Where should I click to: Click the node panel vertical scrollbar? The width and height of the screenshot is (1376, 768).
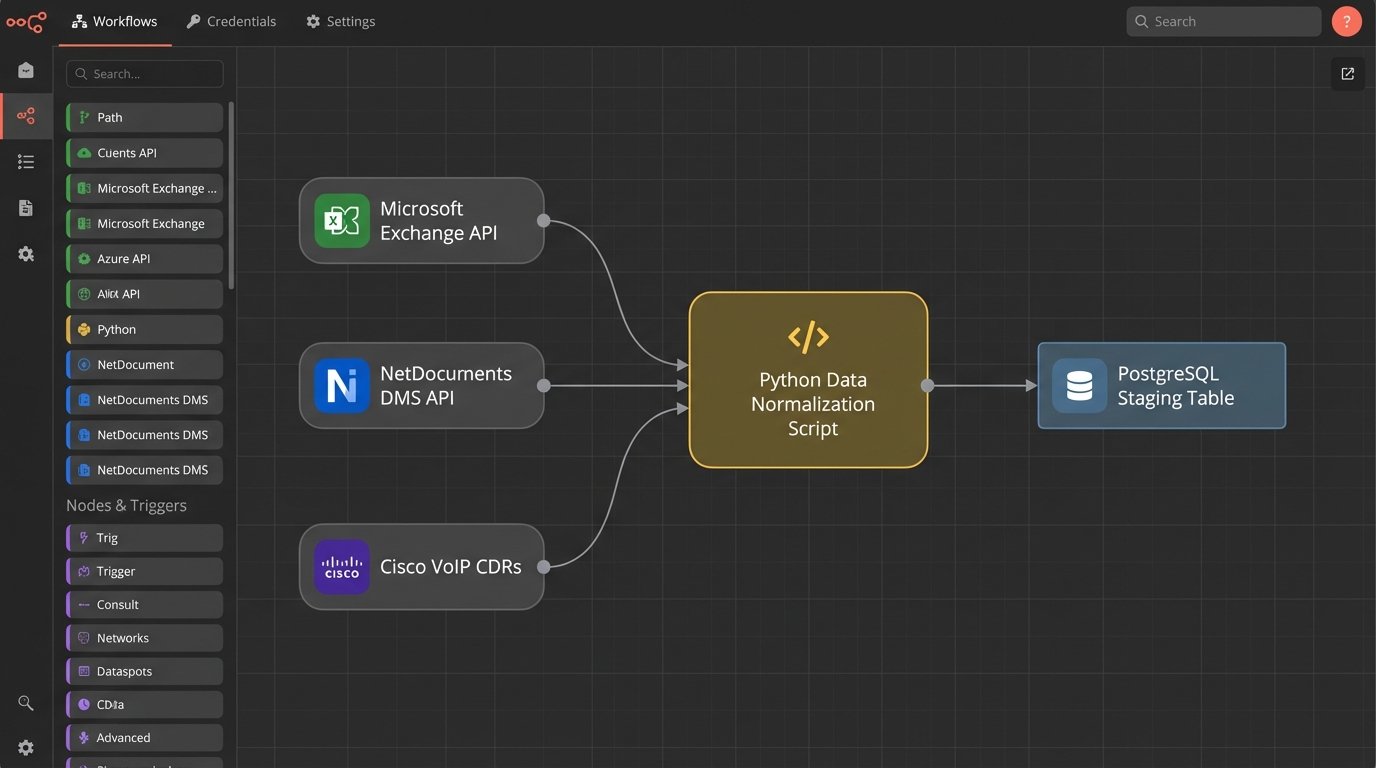pyautogui.click(x=231, y=195)
